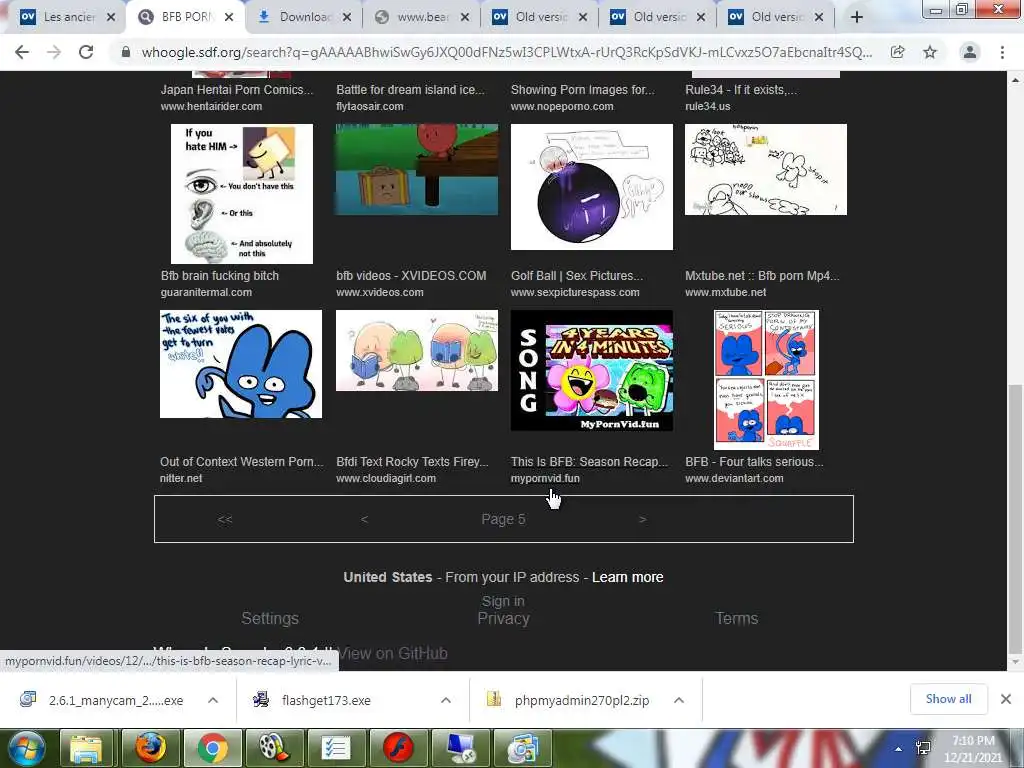This screenshot has height=768, width=1024.
Task: Open the 'If you hate HIM' meme thumbnail
Action: click(242, 194)
